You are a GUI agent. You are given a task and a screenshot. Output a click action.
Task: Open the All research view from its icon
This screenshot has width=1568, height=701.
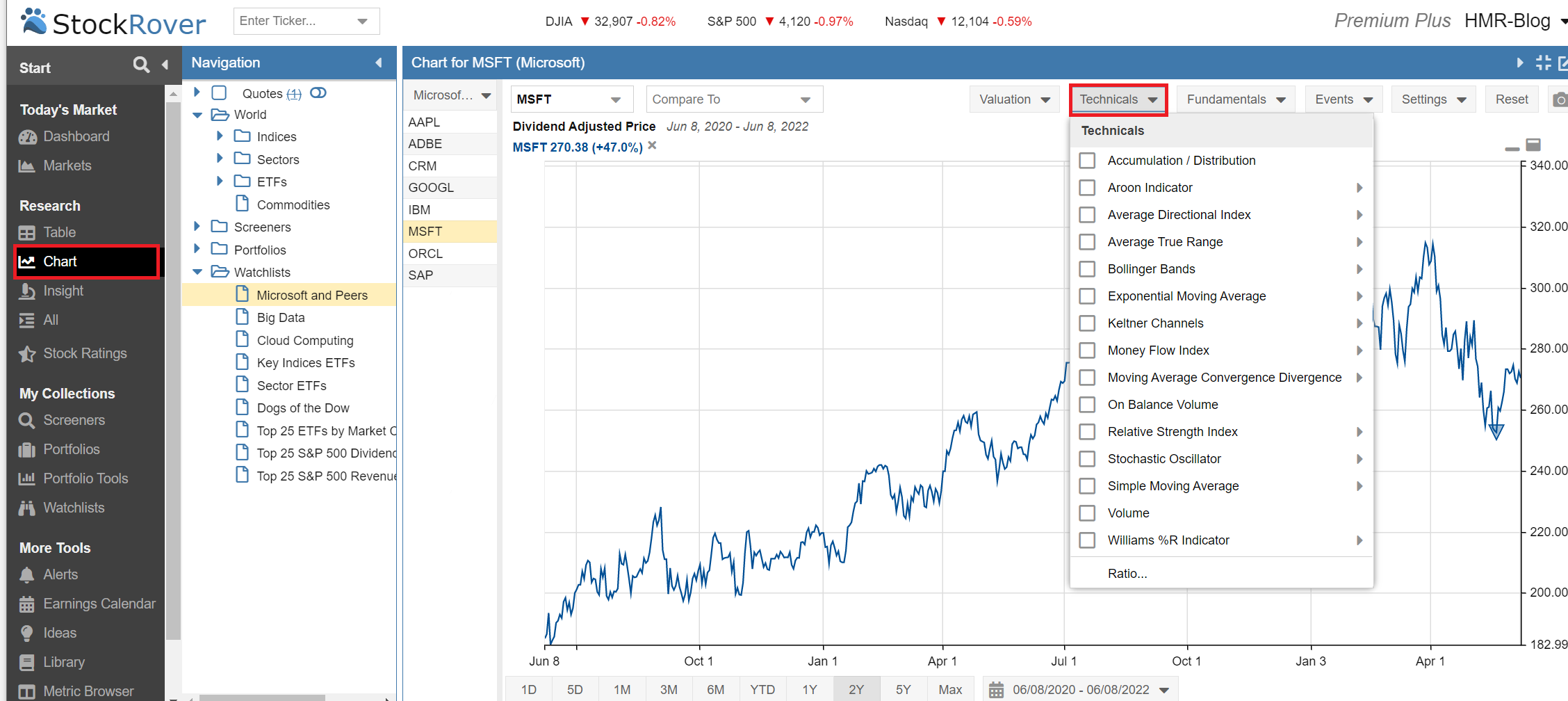pyautogui.click(x=27, y=321)
